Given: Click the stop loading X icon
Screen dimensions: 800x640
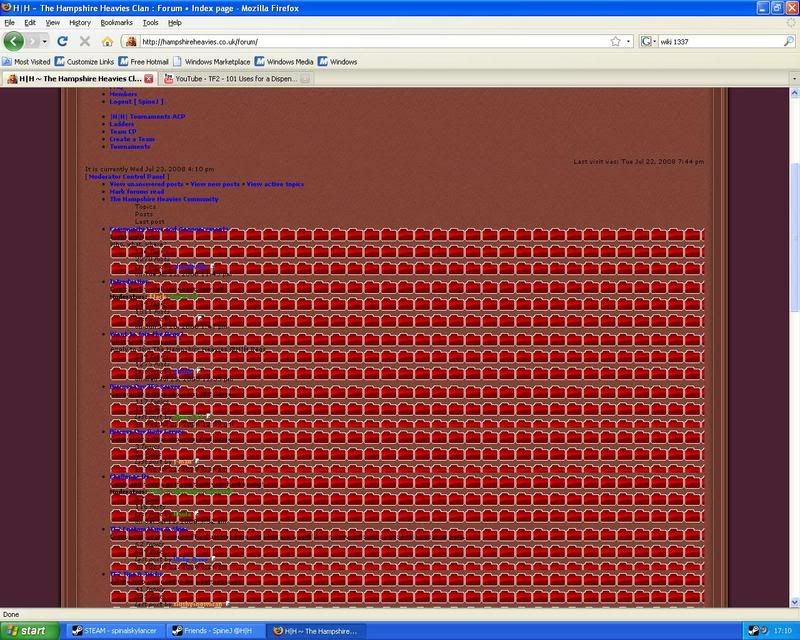Looking at the screenshot, I should pos(84,42).
